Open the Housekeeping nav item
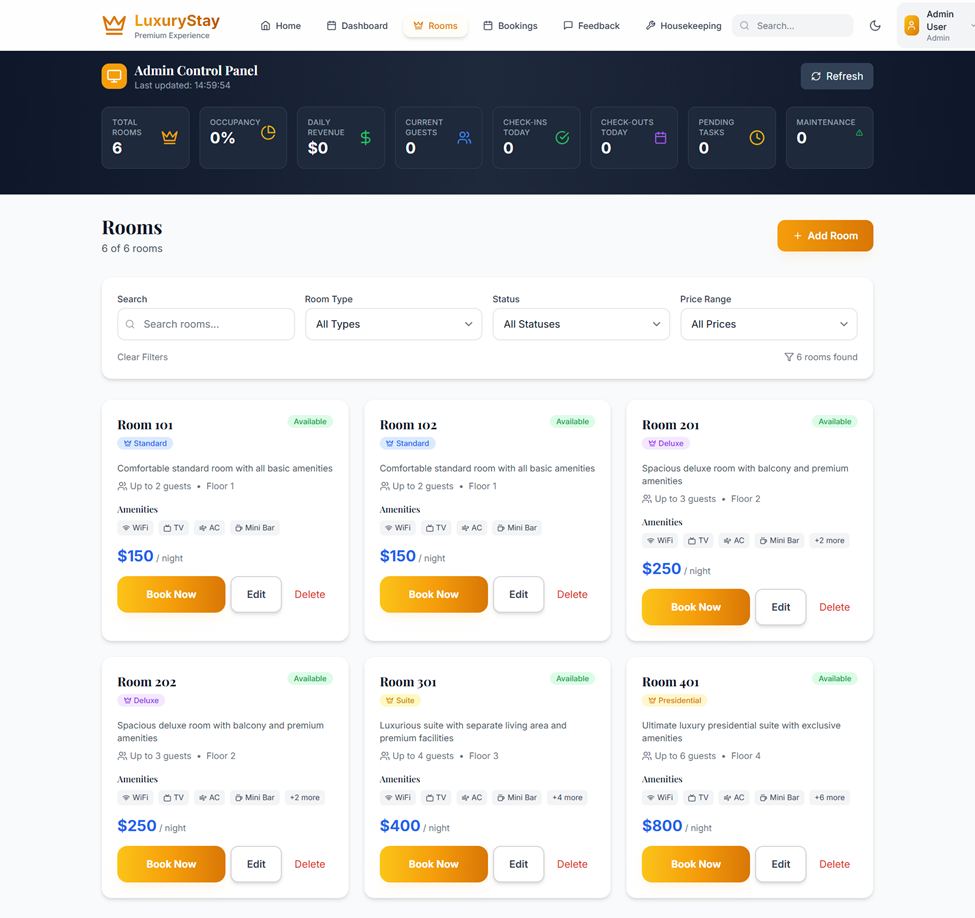 tap(683, 26)
